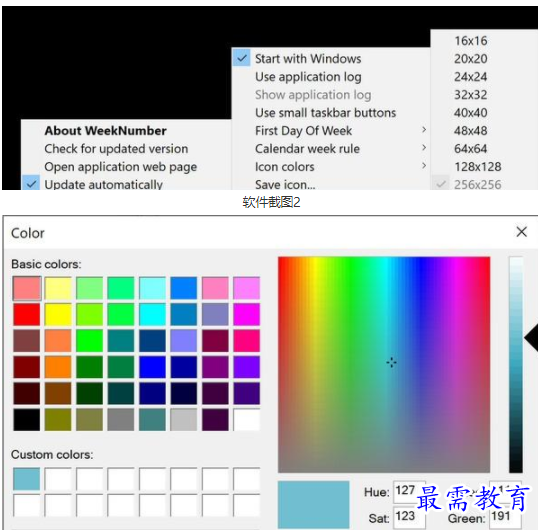Image resolution: width=538 pixels, height=530 pixels.
Task: Choose Use small taskbar buttons
Action: click(x=331, y=113)
